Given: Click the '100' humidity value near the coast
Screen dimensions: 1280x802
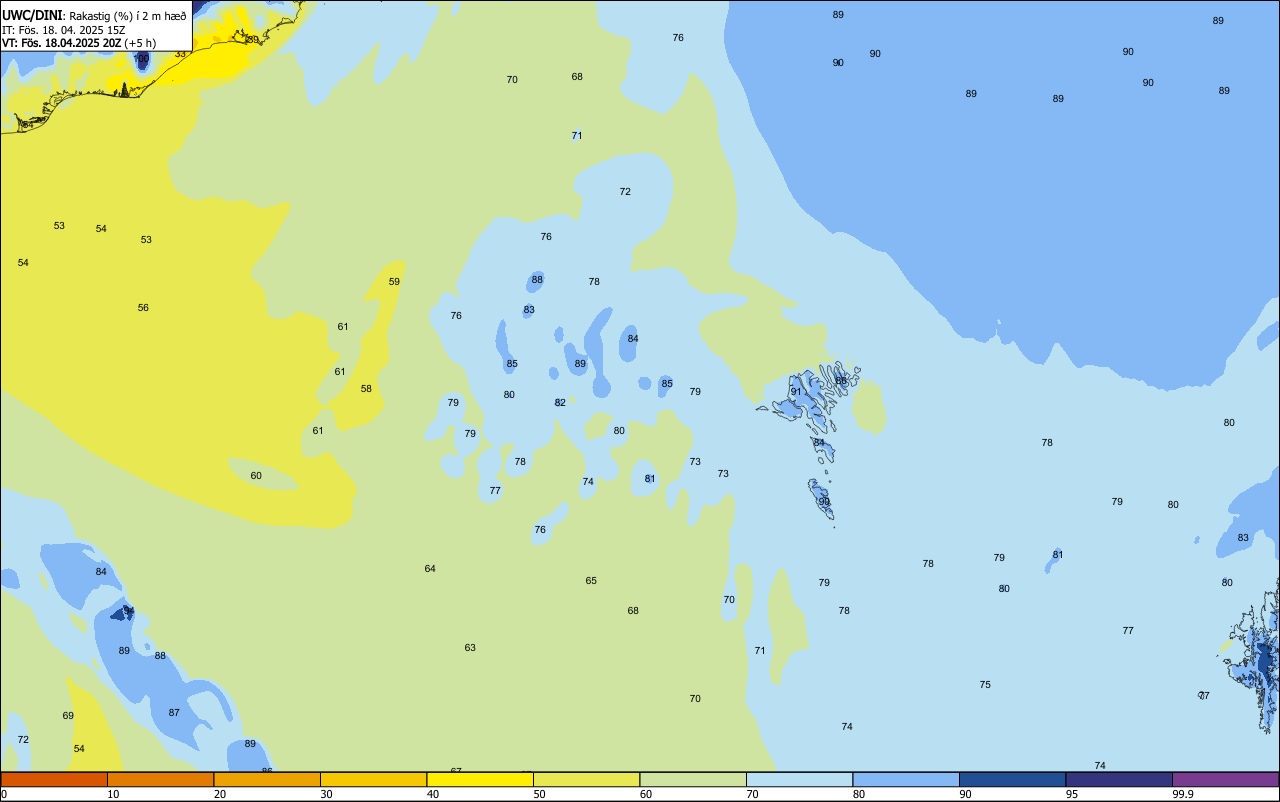Looking at the screenshot, I should pos(141,59).
